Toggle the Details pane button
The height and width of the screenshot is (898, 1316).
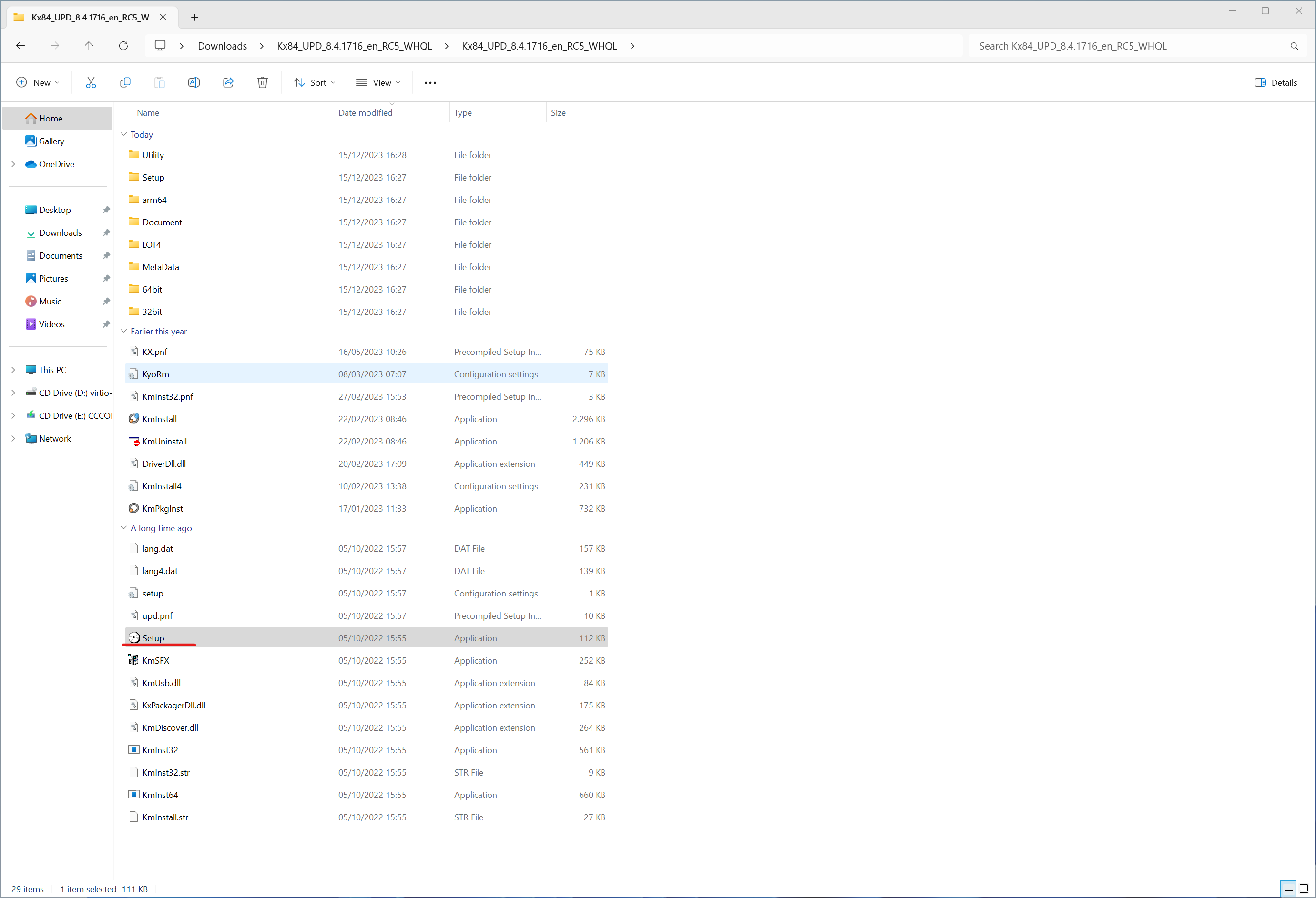[1275, 82]
